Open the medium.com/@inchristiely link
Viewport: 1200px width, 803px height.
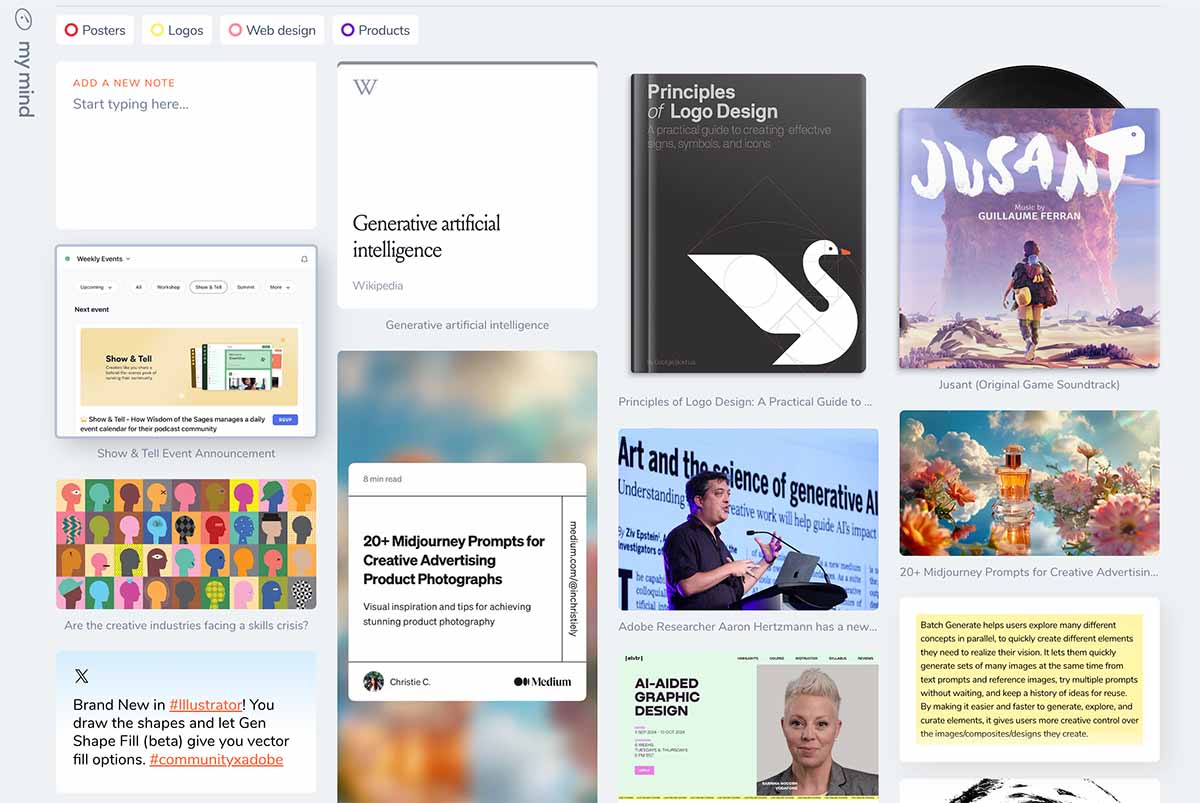(574, 577)
